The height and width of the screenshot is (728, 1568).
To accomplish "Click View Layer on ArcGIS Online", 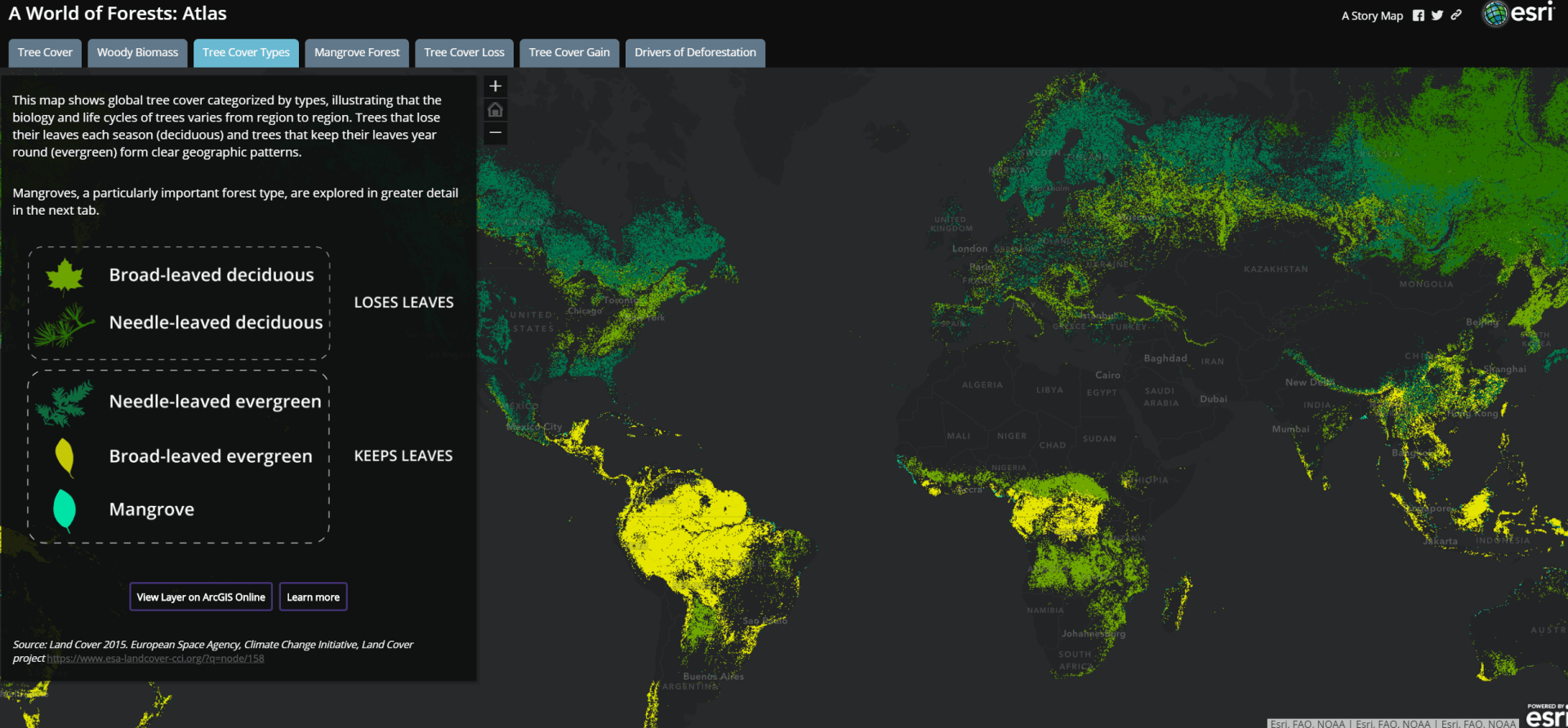I will point(201,597).
